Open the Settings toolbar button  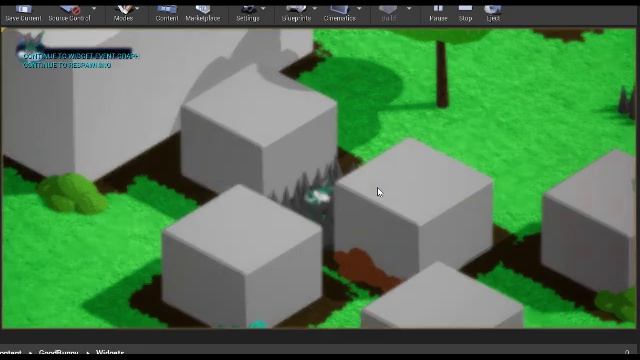[248, 13]
